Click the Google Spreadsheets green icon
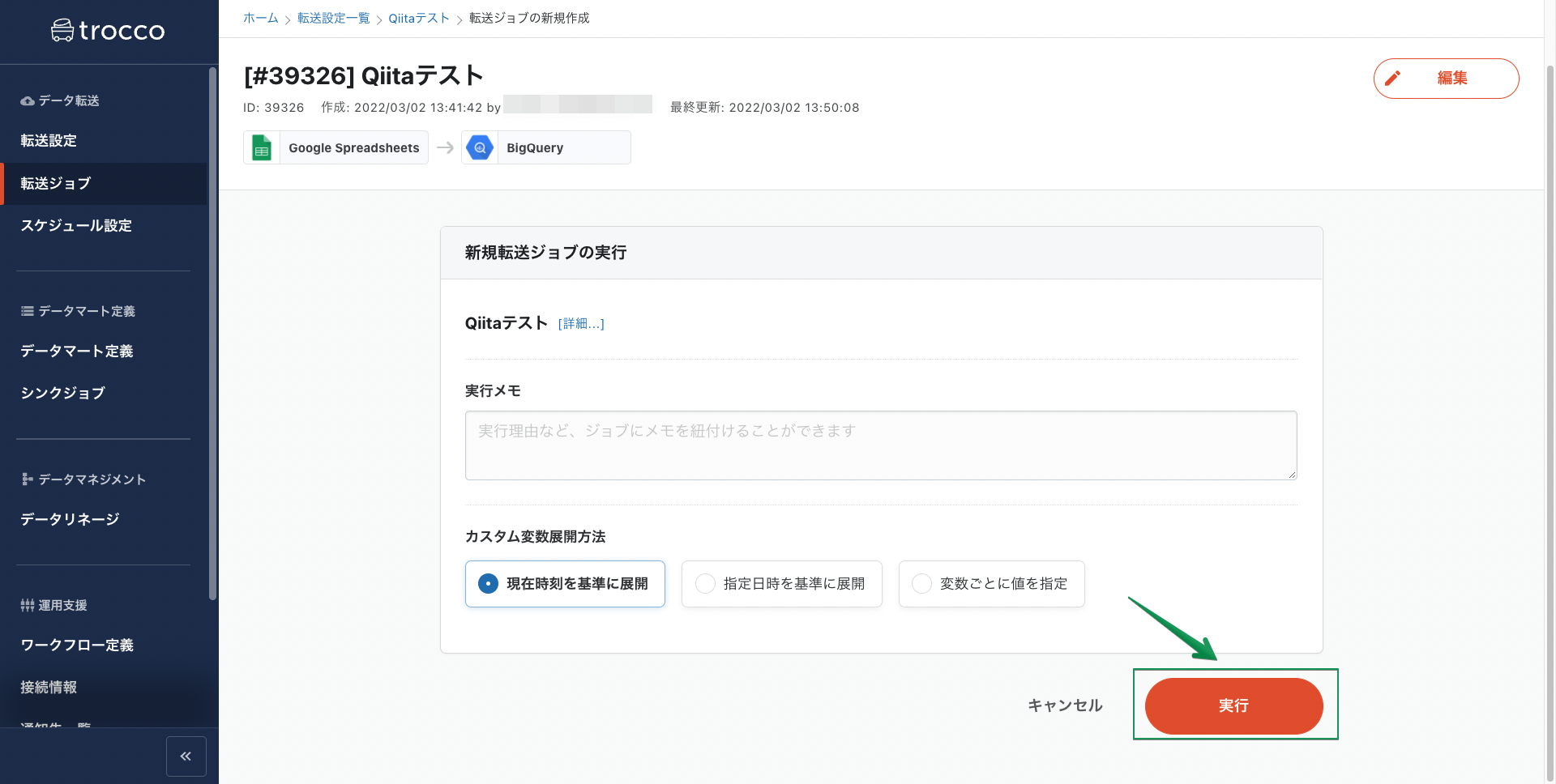This screenshot has height=784, width=1556. (262, 147)
